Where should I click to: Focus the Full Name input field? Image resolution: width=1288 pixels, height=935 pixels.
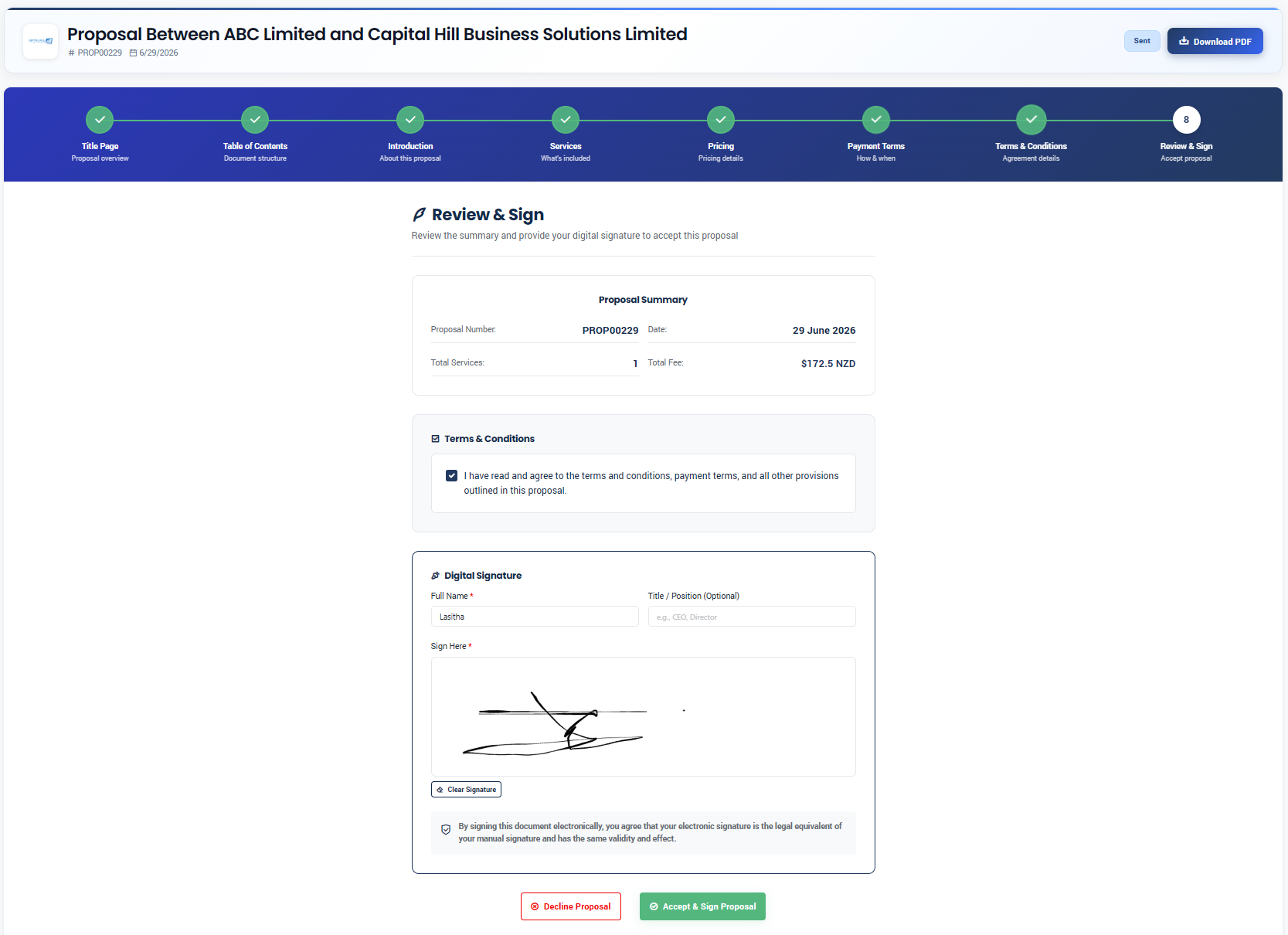(x=535, y=617)
